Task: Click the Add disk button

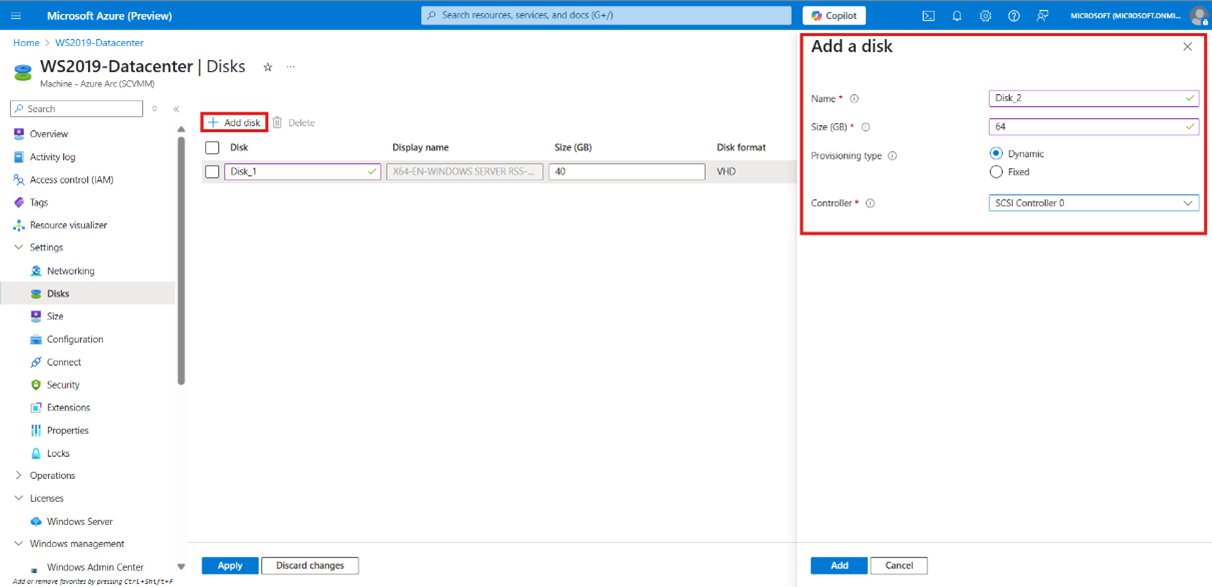Action: (x=234, y=123)
